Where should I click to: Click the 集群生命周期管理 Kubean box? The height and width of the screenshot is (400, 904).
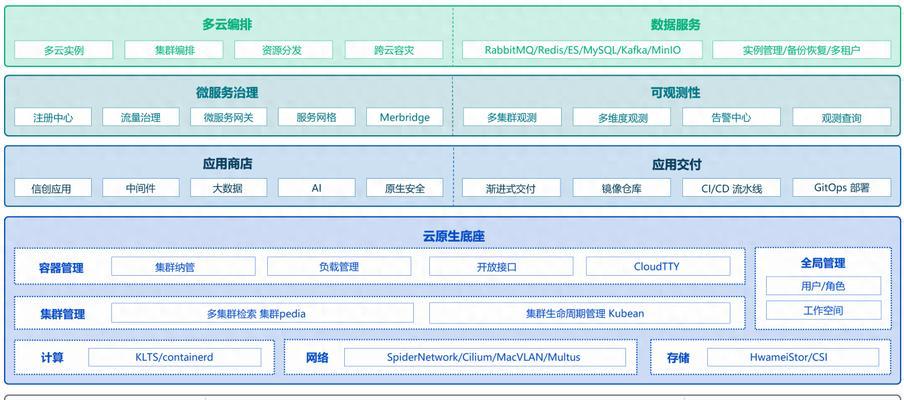tap(579, 314)
